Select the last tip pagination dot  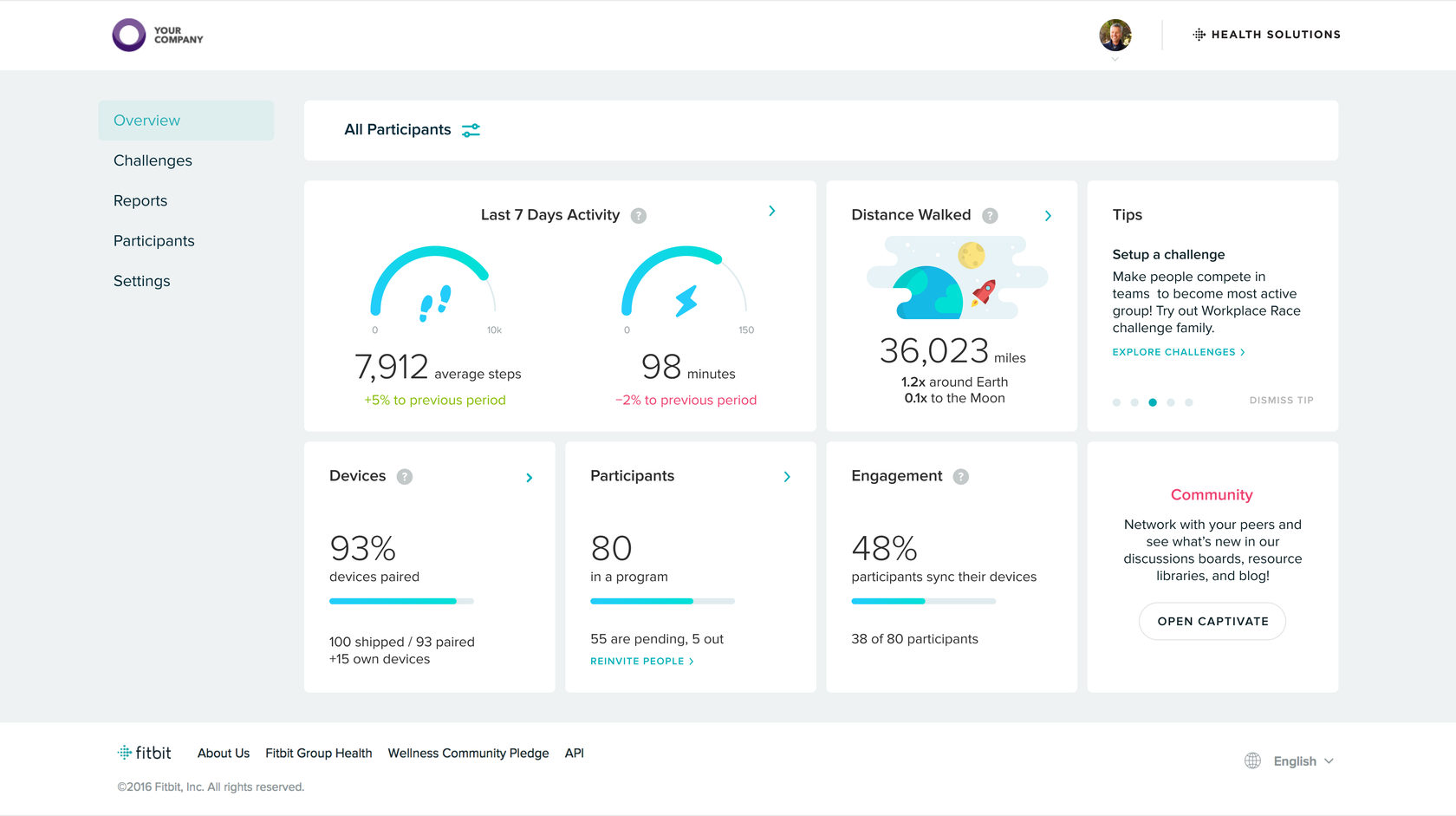pos(1189,402)
